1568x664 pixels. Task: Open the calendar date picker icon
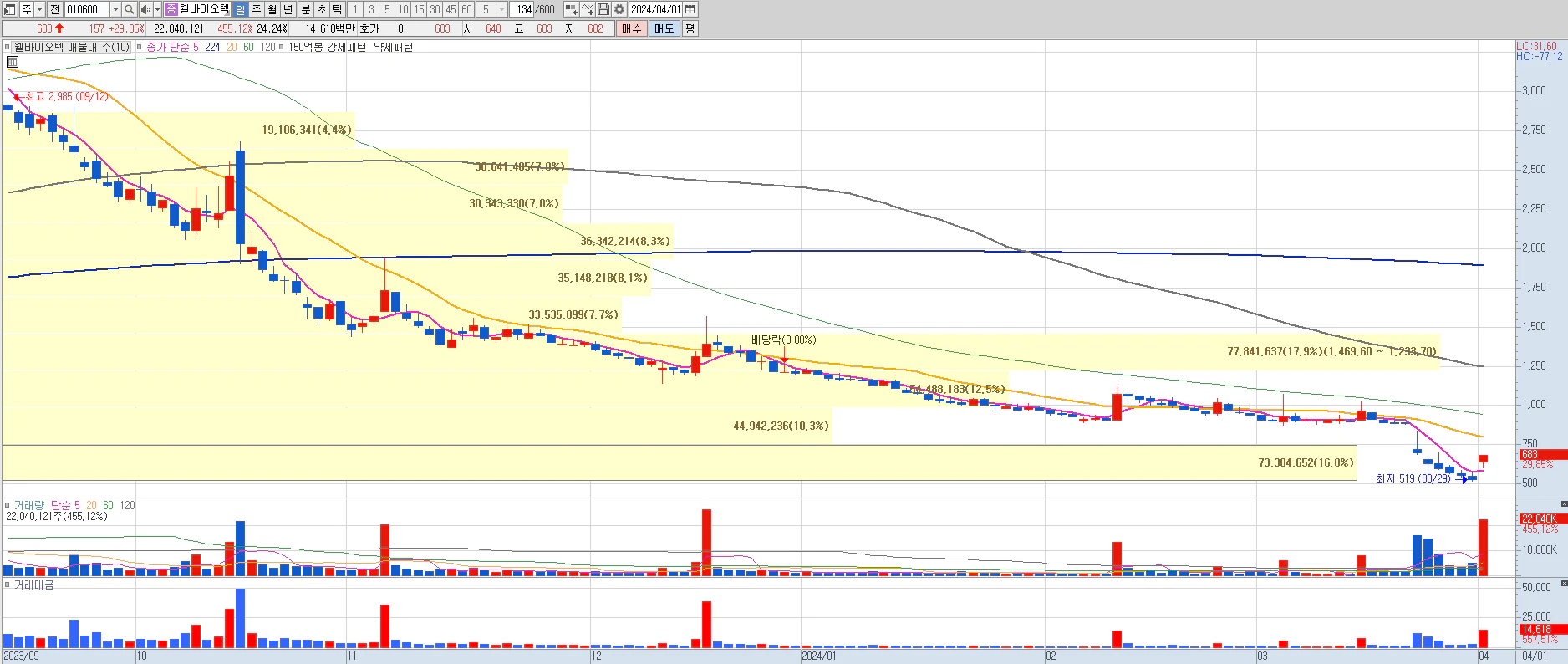click(x=690, y=9)
